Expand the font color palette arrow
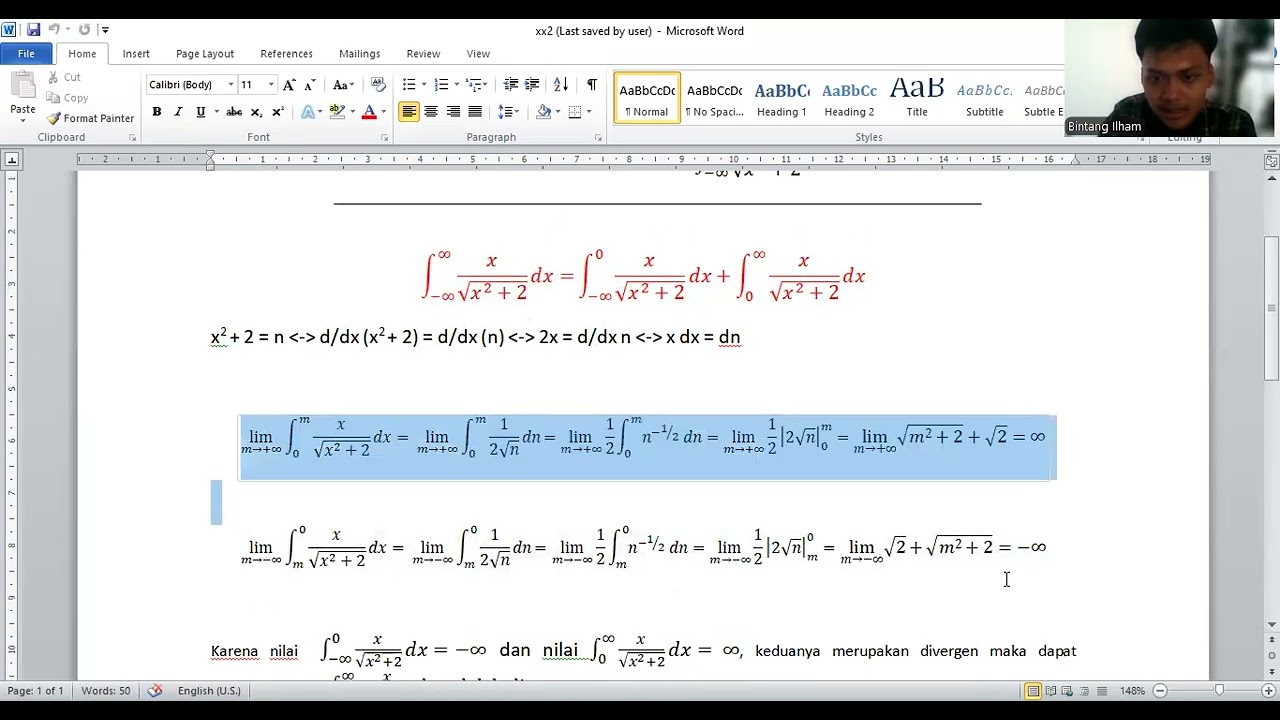Viewport: 1280px width, 720px height. 383,112
